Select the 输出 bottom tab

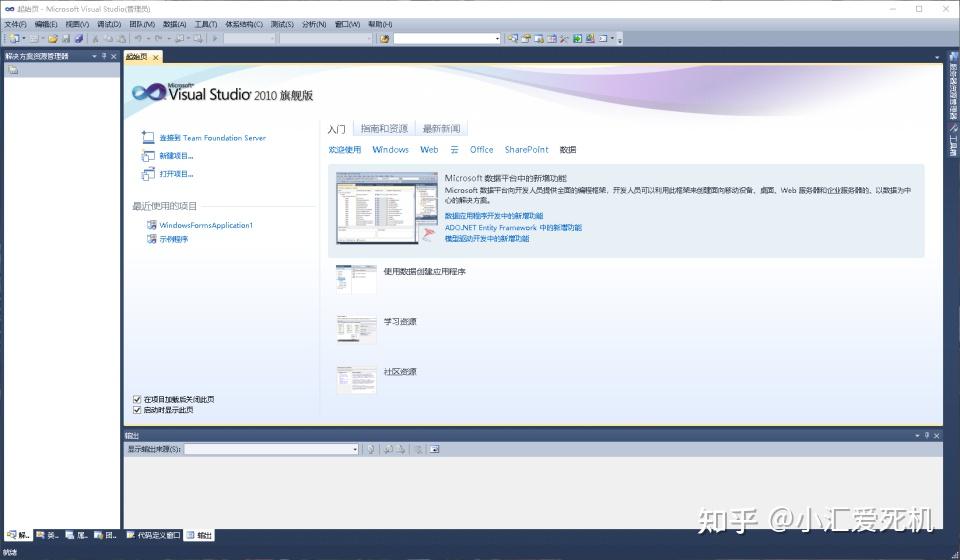click(x=200, y=535)
